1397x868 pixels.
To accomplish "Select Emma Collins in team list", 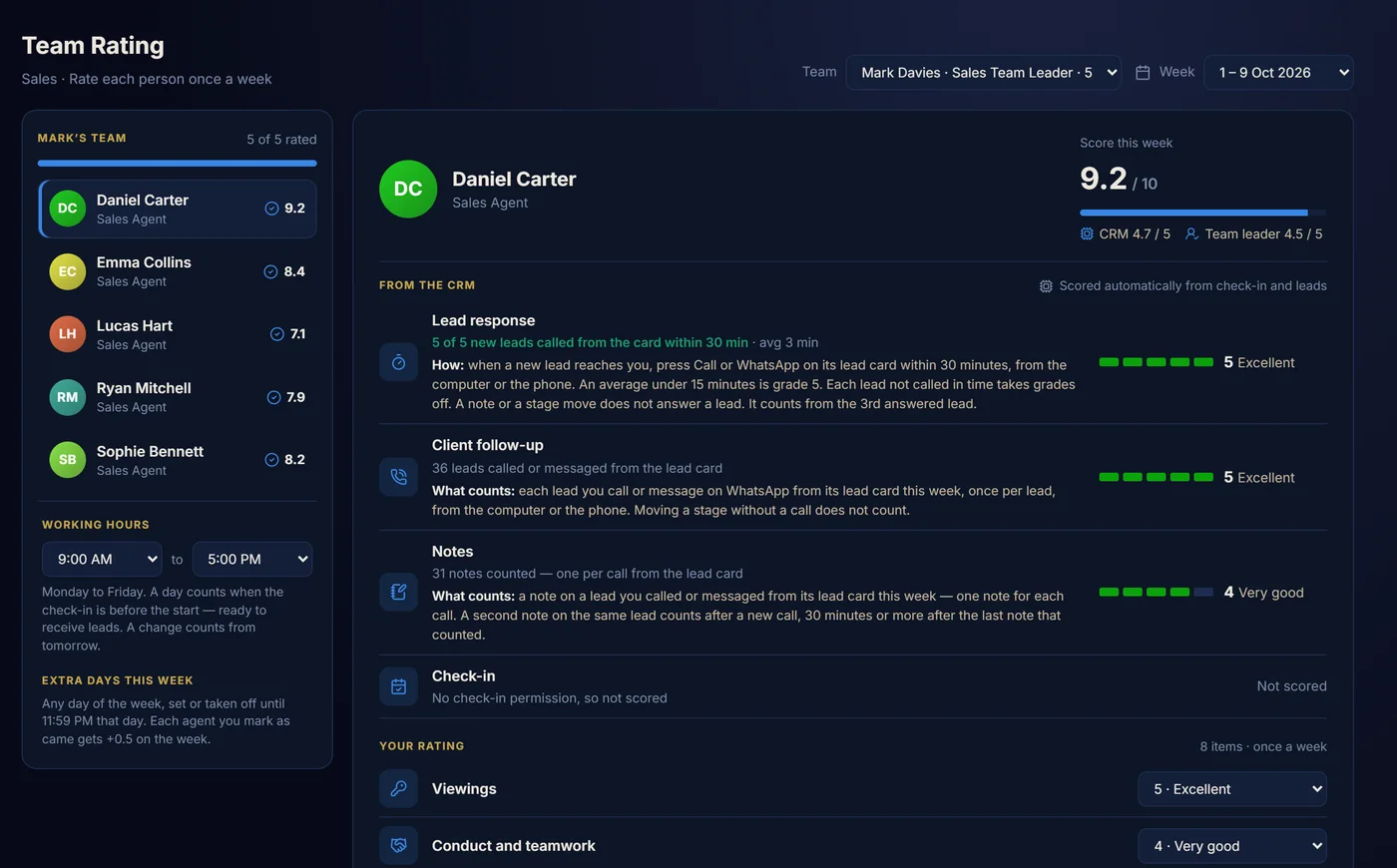I will click(178, 271).
